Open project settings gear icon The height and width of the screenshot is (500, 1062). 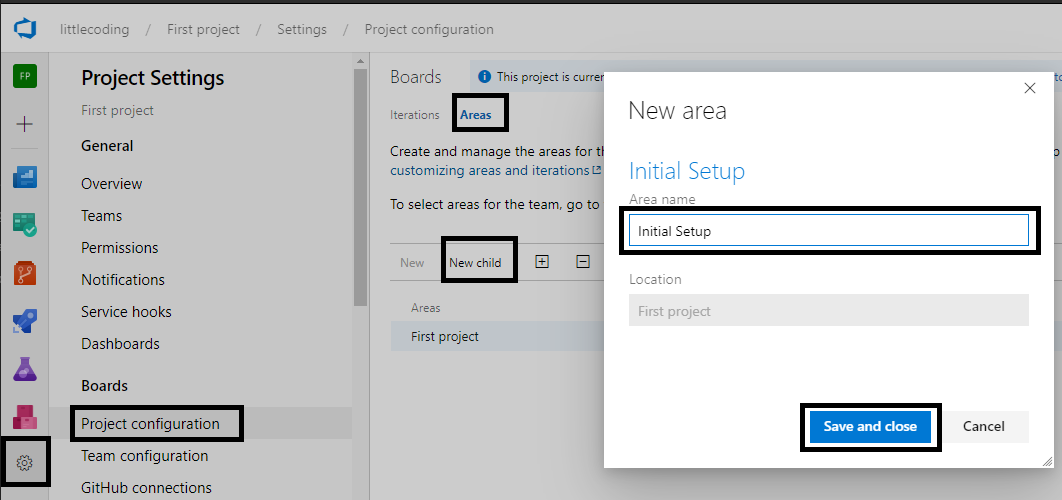pos(24,463)
